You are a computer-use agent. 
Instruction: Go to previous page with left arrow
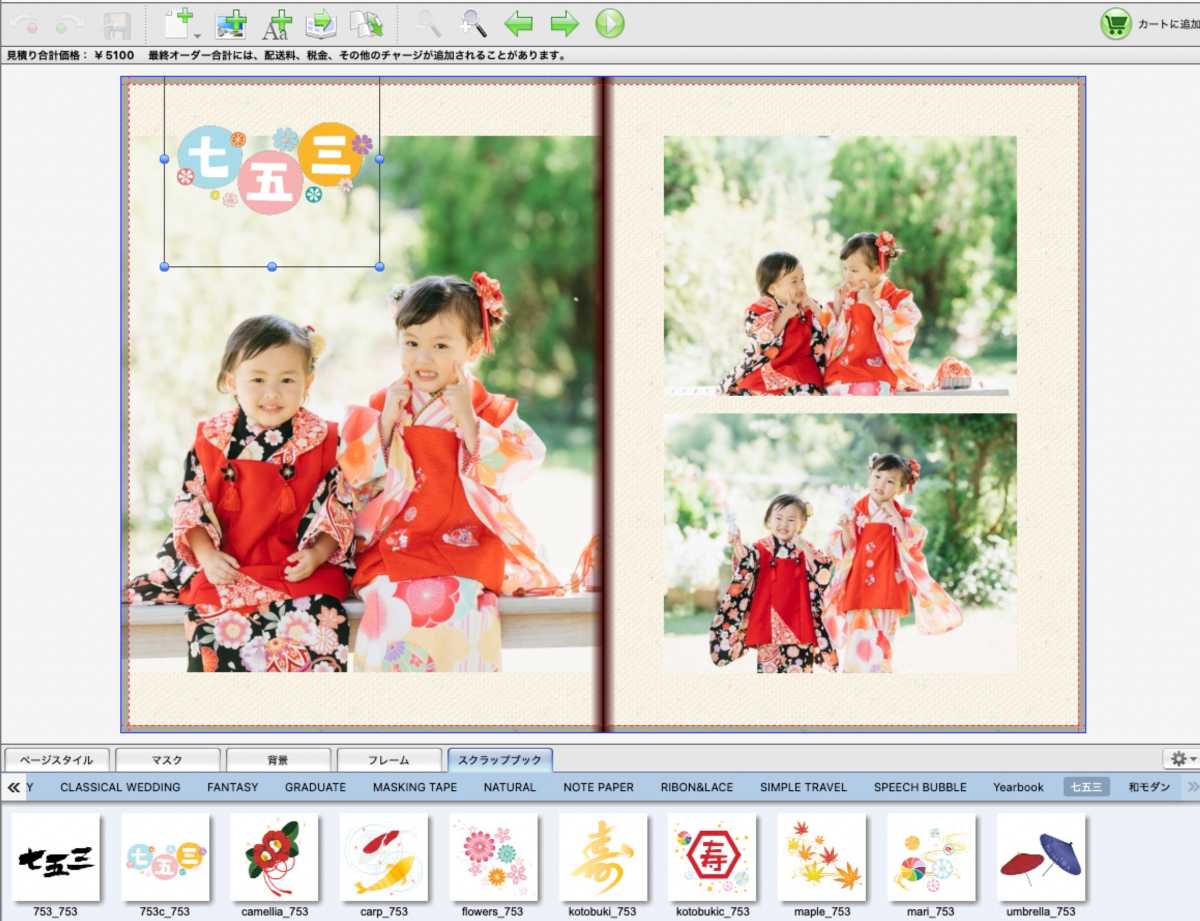pos(518,23)
